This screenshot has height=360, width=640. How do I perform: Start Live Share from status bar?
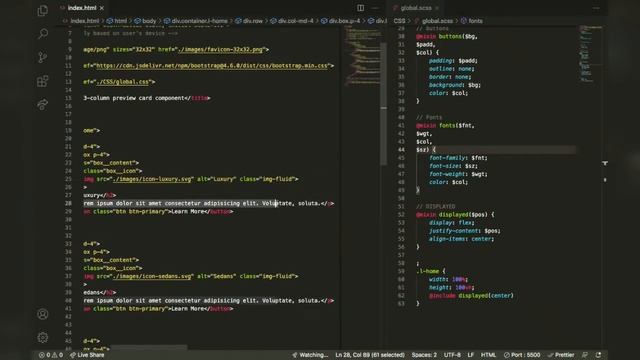[x=87, y=355]
